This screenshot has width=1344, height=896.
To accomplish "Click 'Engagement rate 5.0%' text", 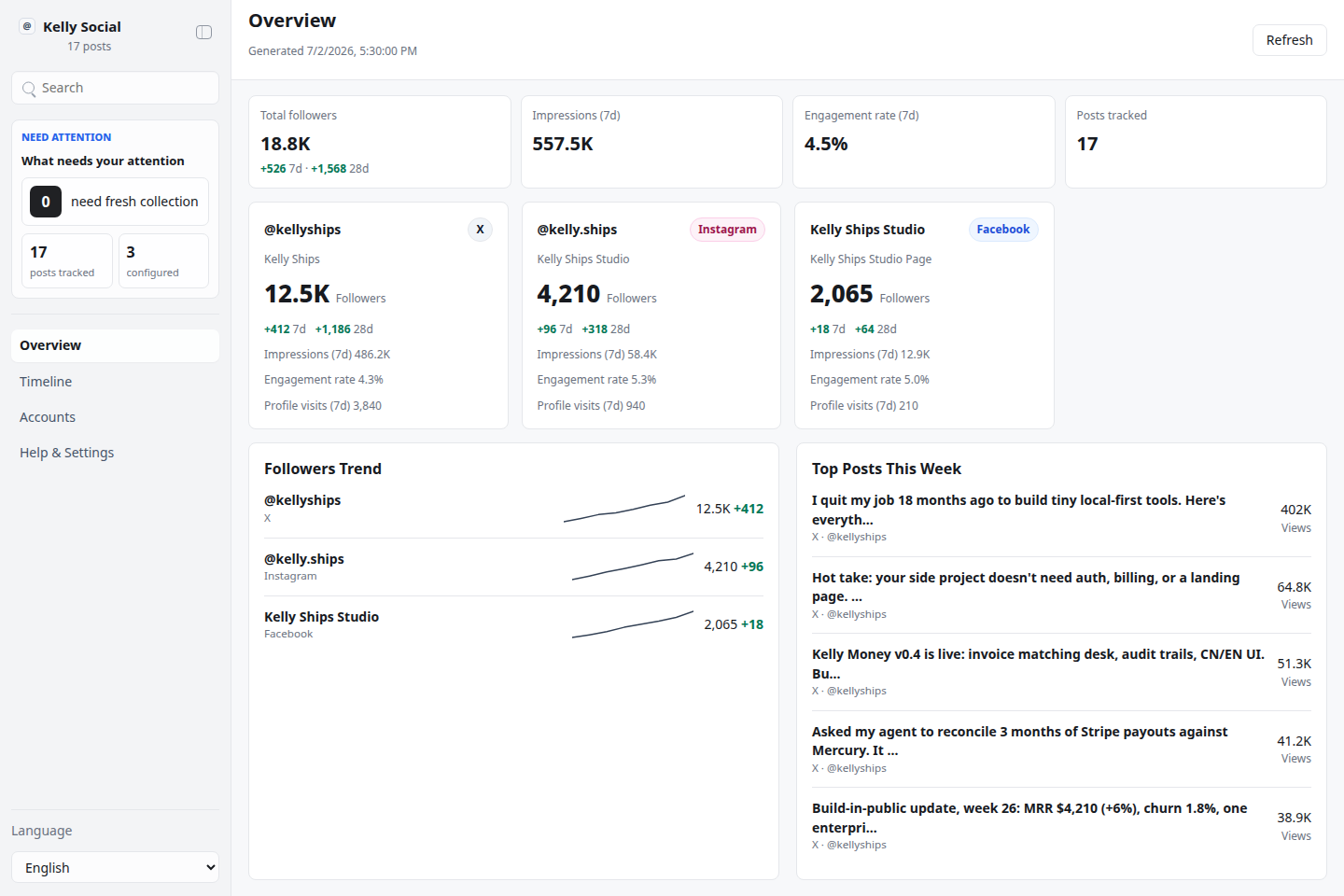I will (870, 380).
